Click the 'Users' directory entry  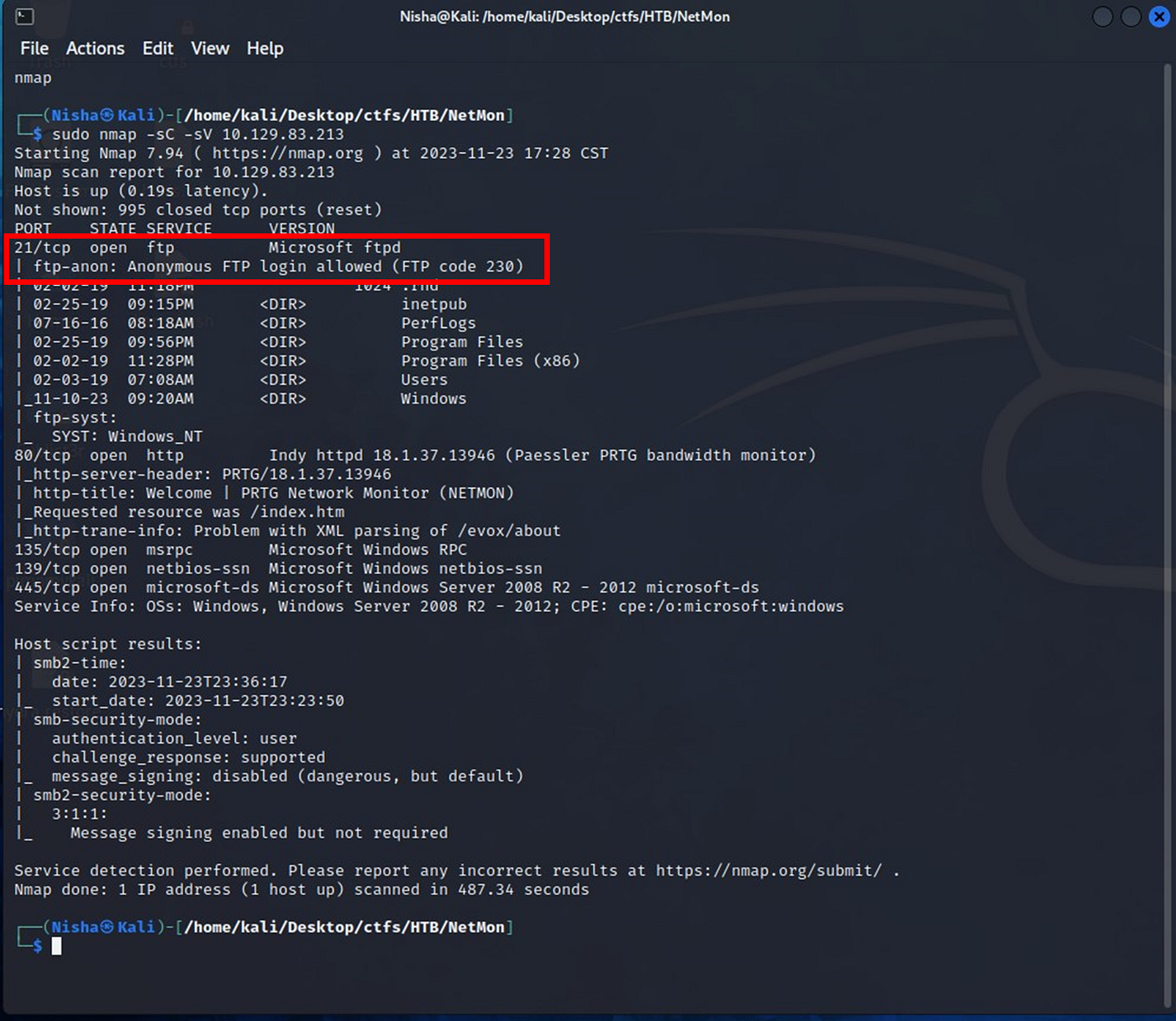point(424,380)
